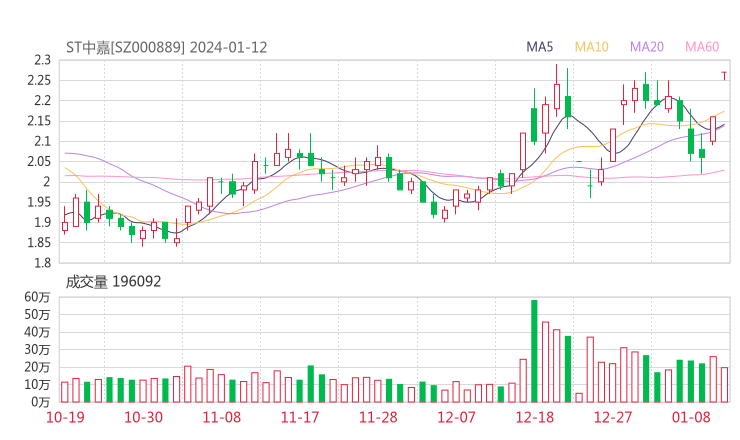
Task: Click the 12-07 date label
Action: (x=456, y=417)
